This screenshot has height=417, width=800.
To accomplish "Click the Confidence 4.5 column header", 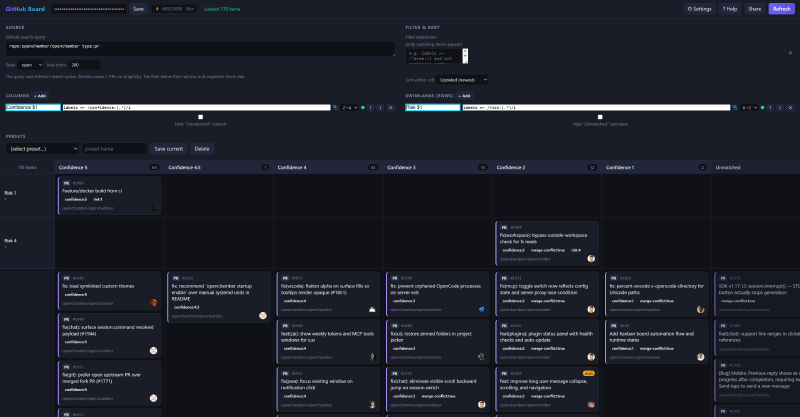I will (218, 167).
